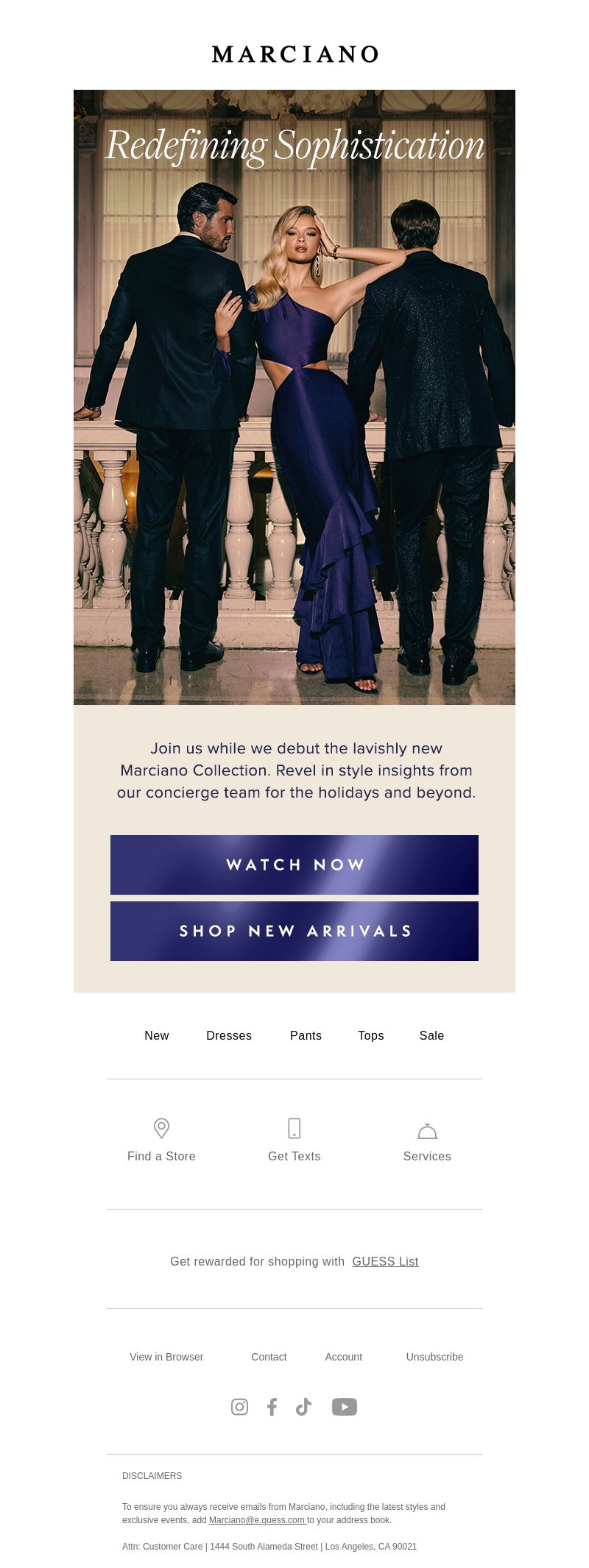Visit the TikTok icon link
This screenshot has height=1568, width=589.
[303, 1407]
